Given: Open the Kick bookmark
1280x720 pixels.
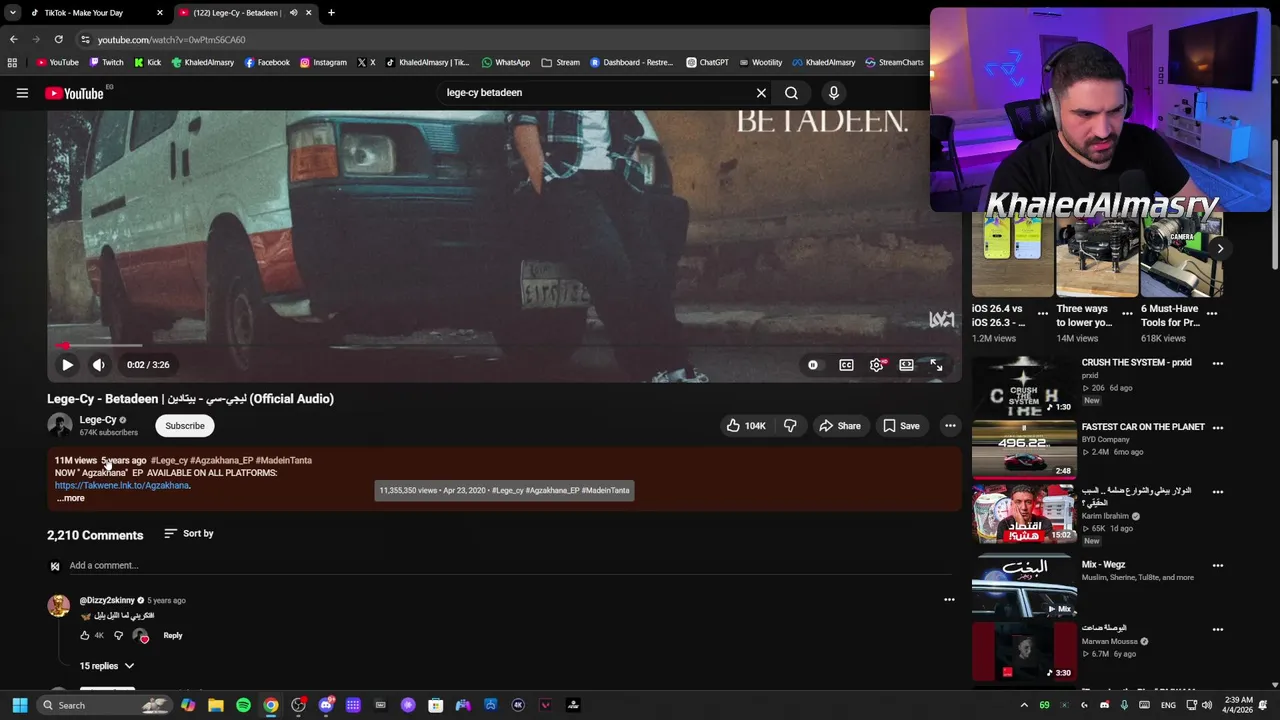Looking at the screenshot, I should tap(147, 63).
